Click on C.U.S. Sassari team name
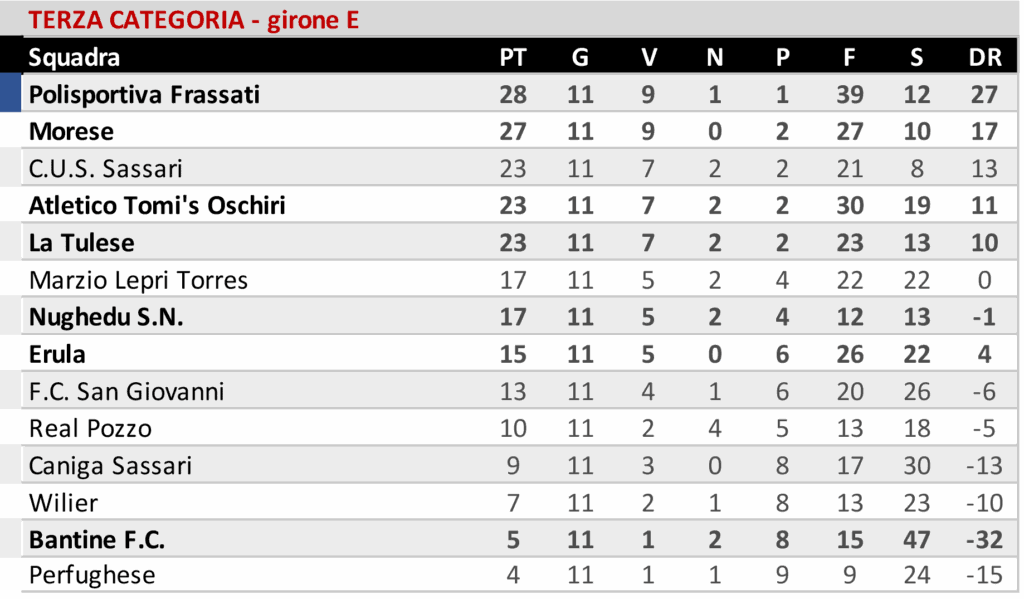The image size is (1024, 599). tap(106, 168)
